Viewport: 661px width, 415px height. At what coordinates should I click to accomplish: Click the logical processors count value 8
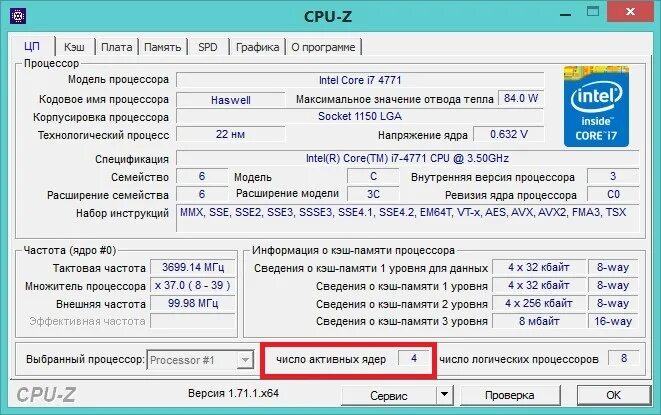(623, 358)
